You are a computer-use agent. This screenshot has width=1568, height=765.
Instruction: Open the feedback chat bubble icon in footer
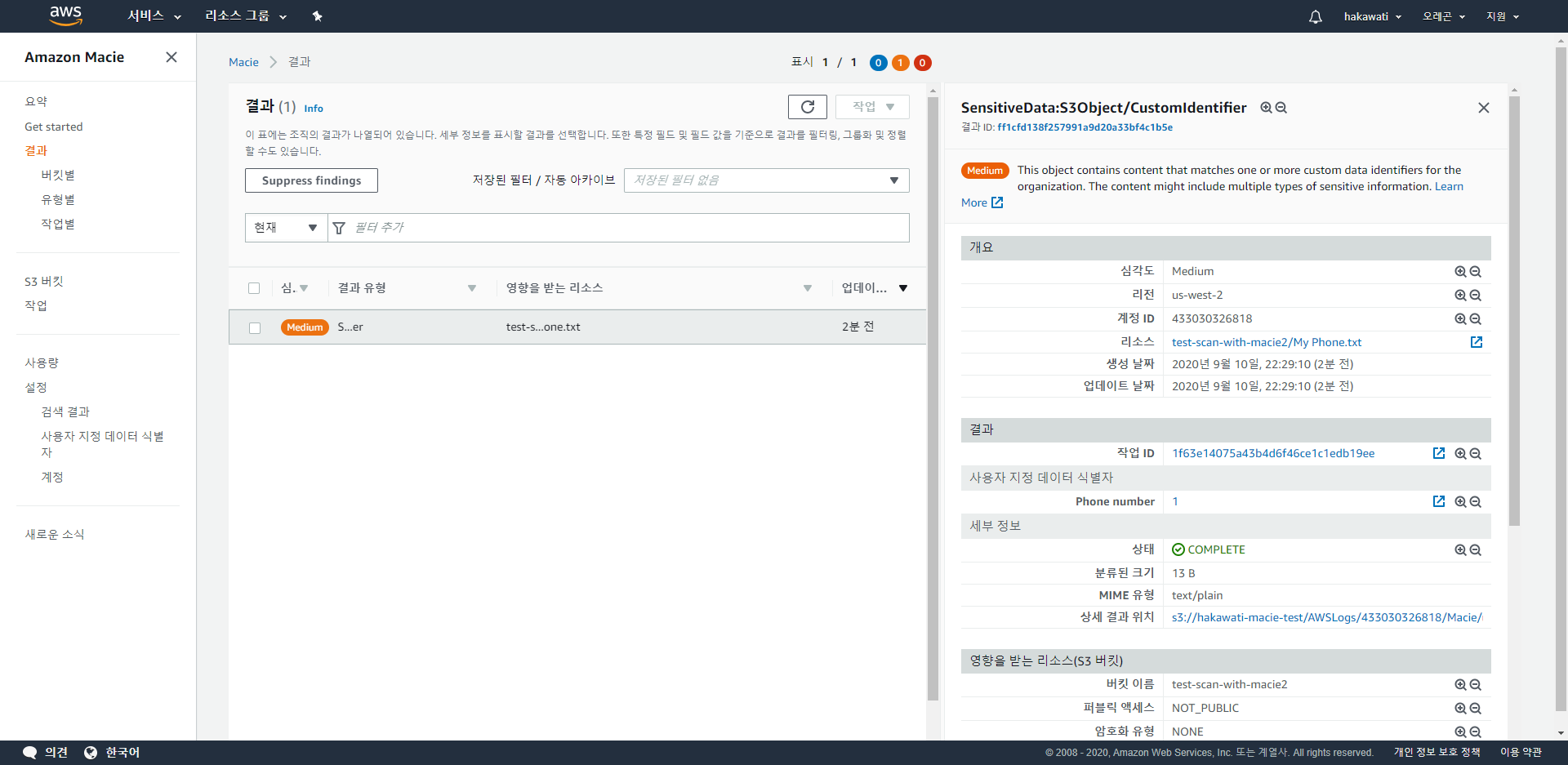[30, 753]
